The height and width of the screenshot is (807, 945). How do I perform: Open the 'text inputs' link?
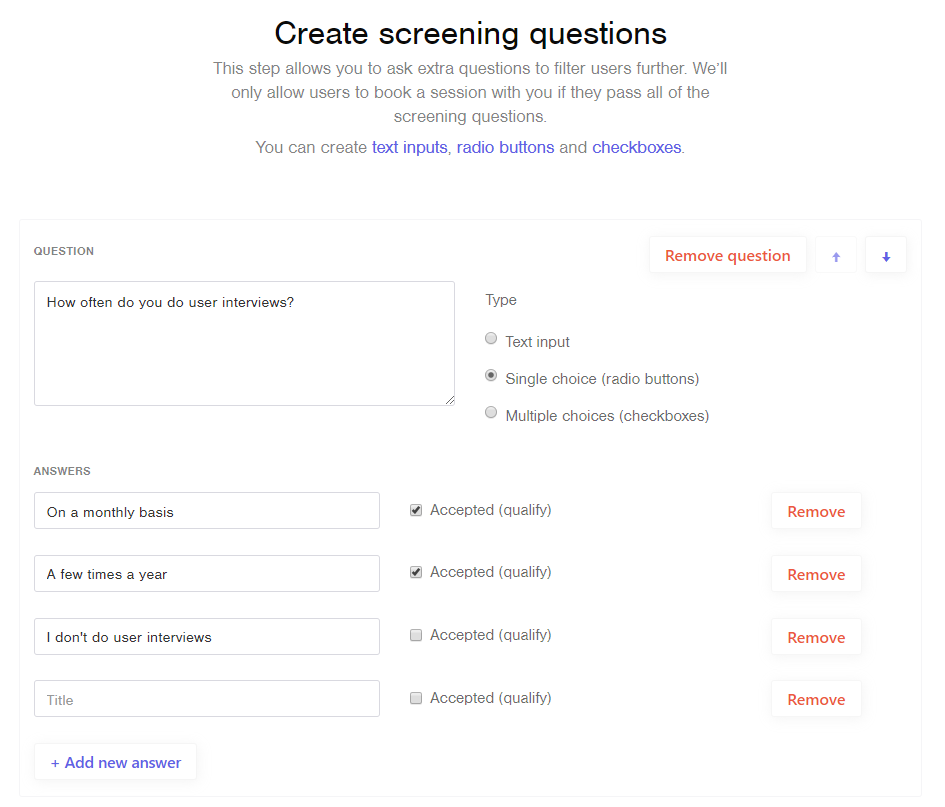[x=409, y=148]
